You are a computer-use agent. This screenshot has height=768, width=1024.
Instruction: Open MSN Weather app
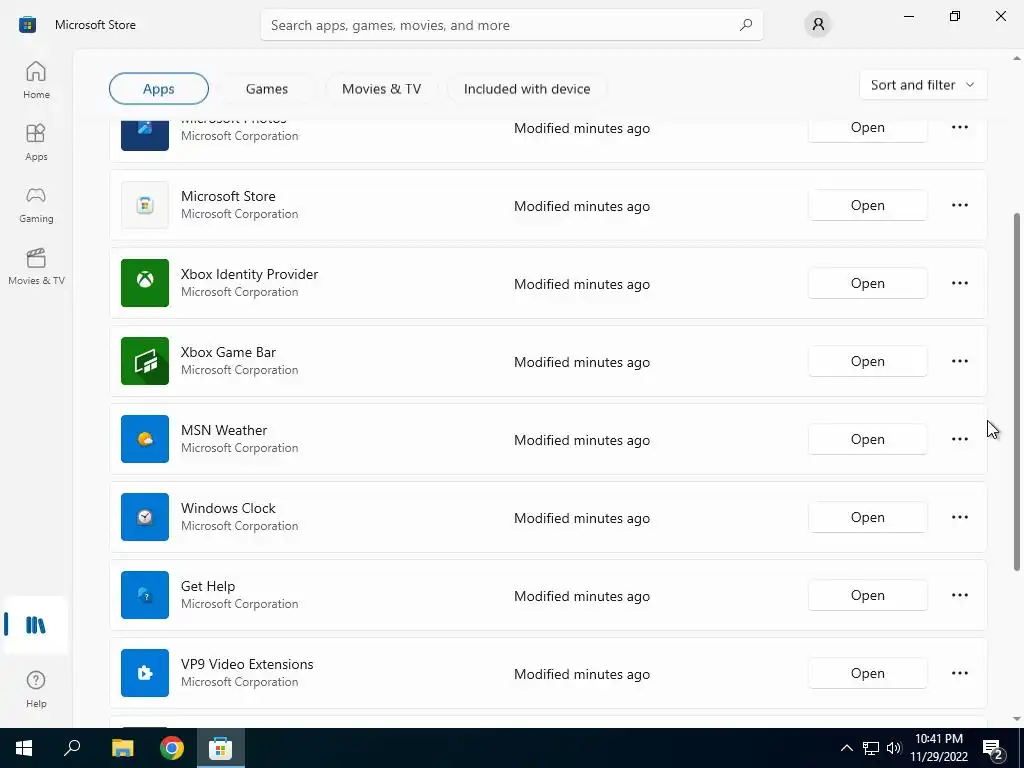(x=867, y=439)
